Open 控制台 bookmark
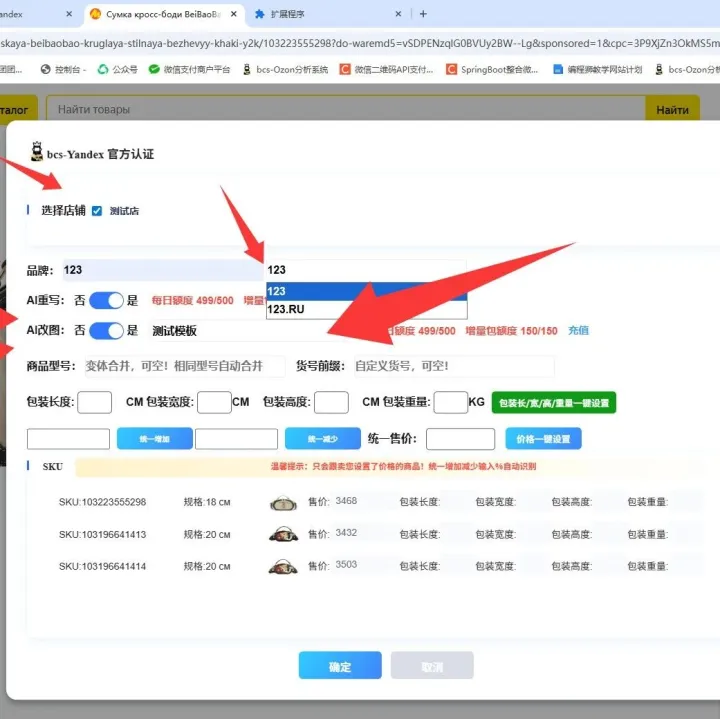This screenshot has height=719, width=720. tap(64, 69)
